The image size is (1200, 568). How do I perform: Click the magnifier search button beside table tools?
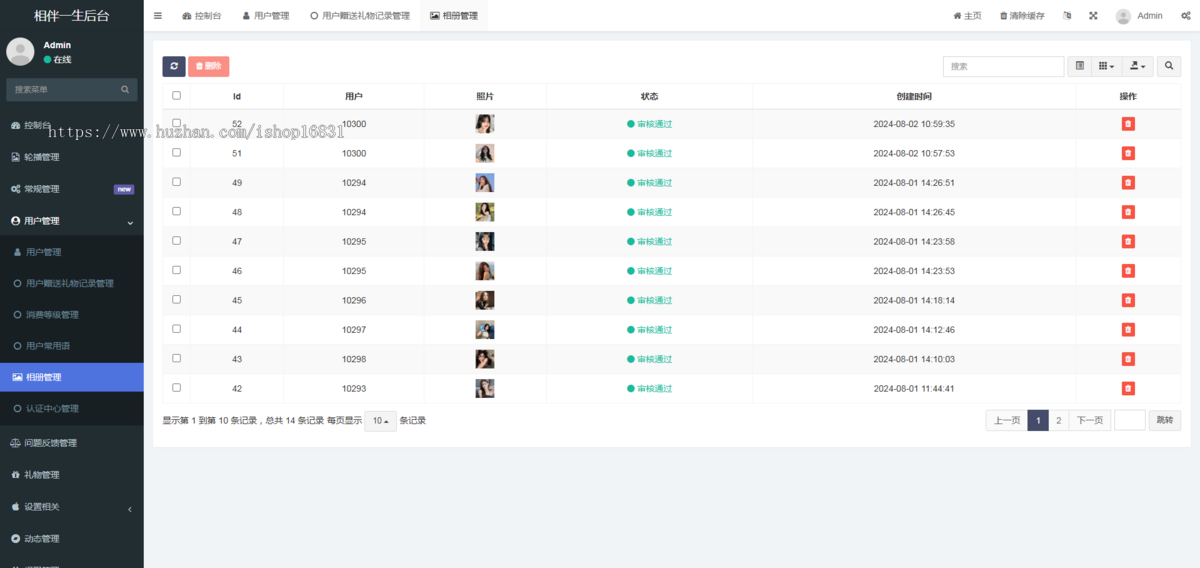tap(1169, 66)
